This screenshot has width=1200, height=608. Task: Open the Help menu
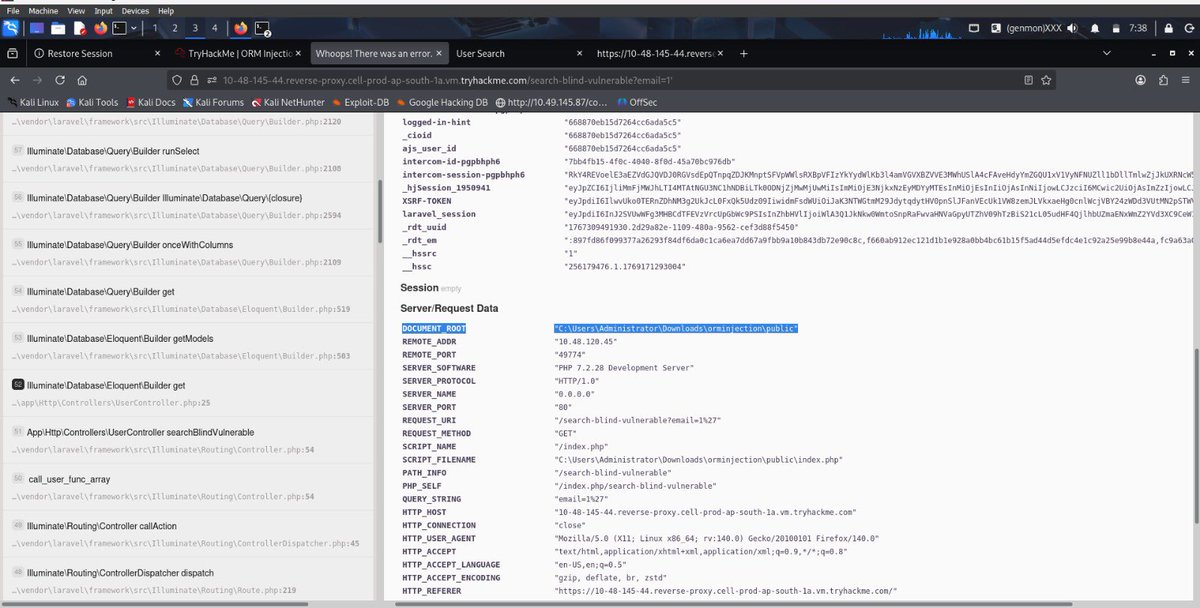(166, 10)
